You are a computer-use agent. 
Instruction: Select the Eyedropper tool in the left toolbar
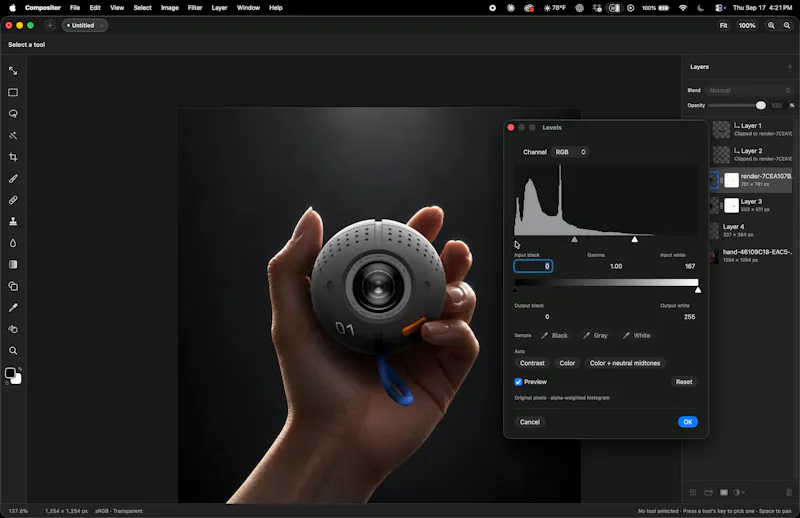13,308
